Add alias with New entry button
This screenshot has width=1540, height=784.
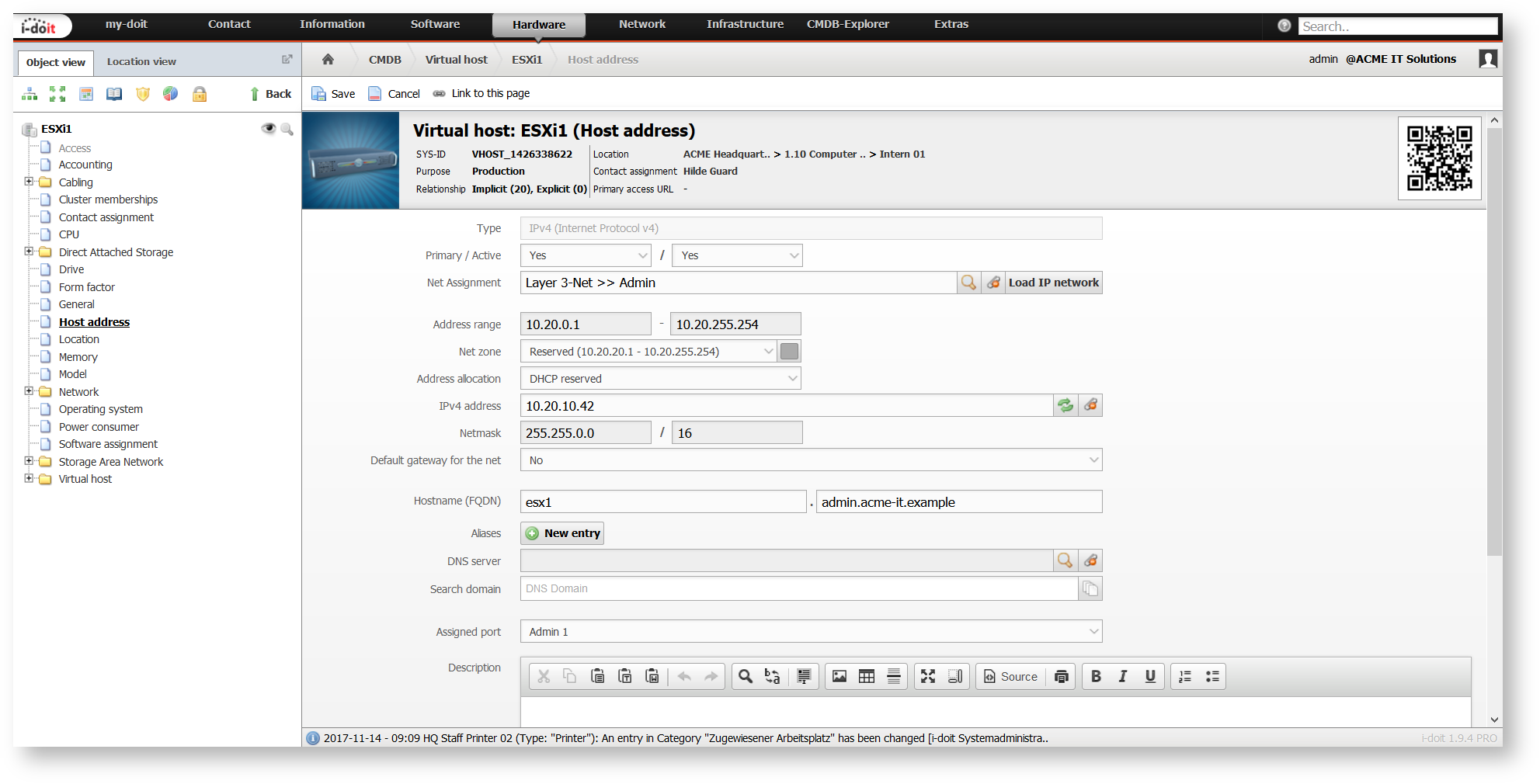tap(562, 533)
